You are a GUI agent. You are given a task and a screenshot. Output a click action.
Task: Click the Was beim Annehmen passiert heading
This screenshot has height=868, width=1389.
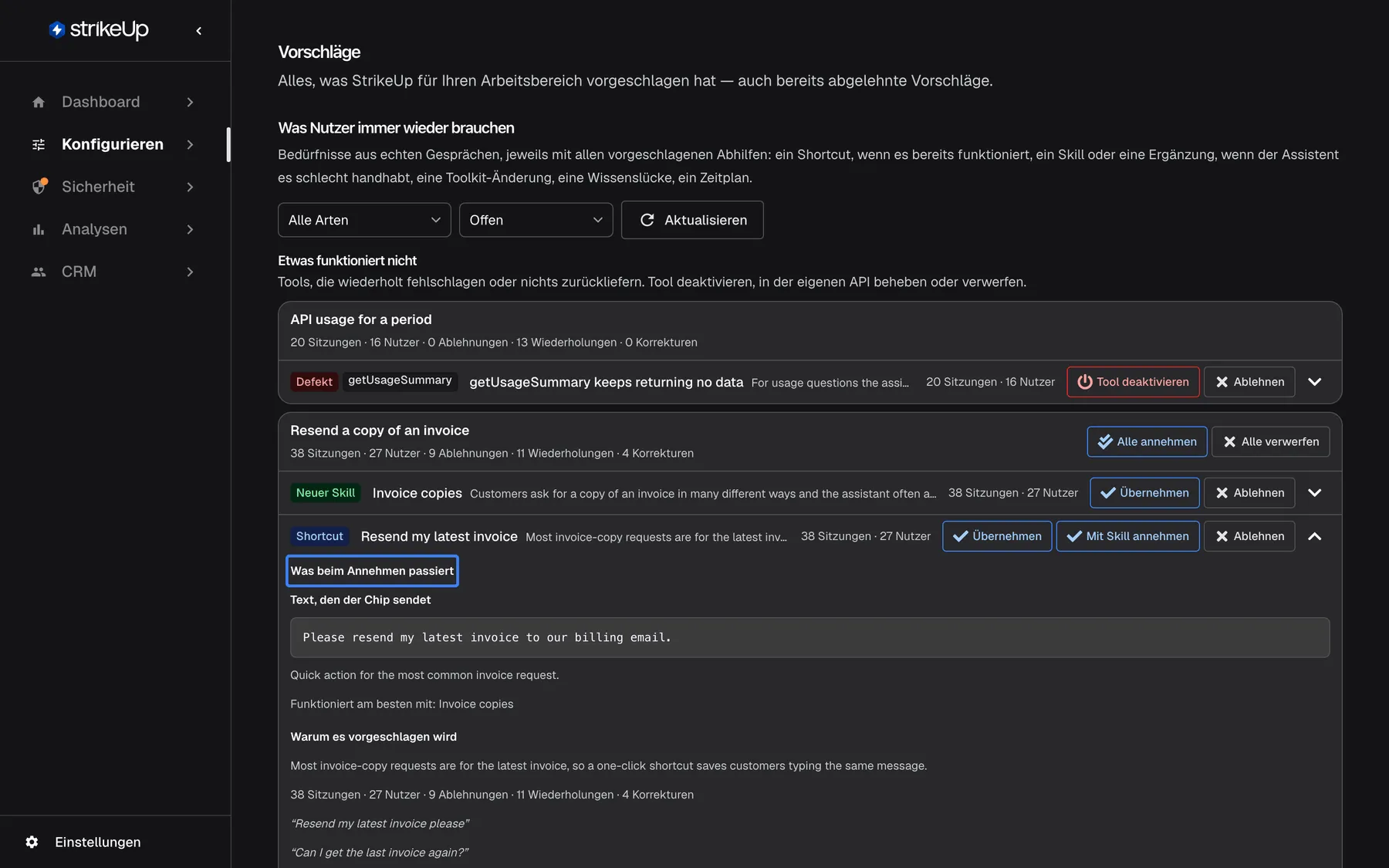tap(372, 571)
